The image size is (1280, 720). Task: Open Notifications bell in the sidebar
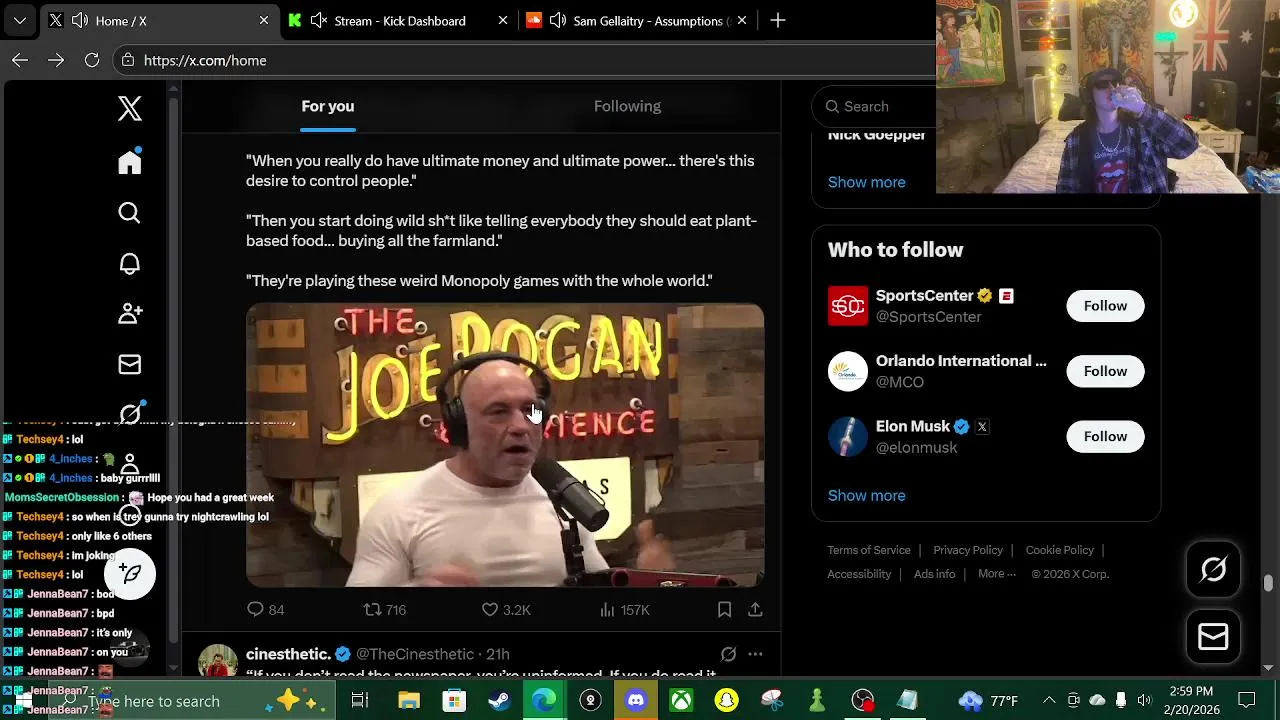130,264
